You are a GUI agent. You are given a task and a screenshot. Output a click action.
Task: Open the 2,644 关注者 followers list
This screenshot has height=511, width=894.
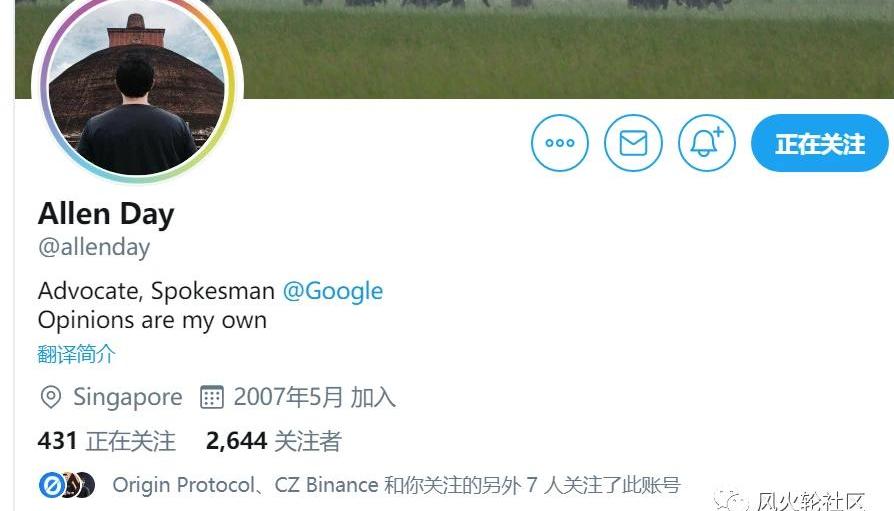(273, 441)
